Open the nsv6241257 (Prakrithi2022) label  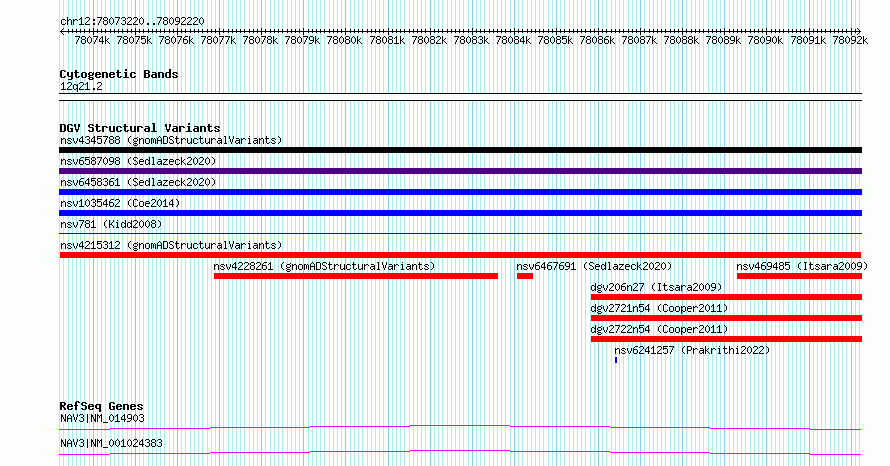pyautogui.click(x=692, y=350)
